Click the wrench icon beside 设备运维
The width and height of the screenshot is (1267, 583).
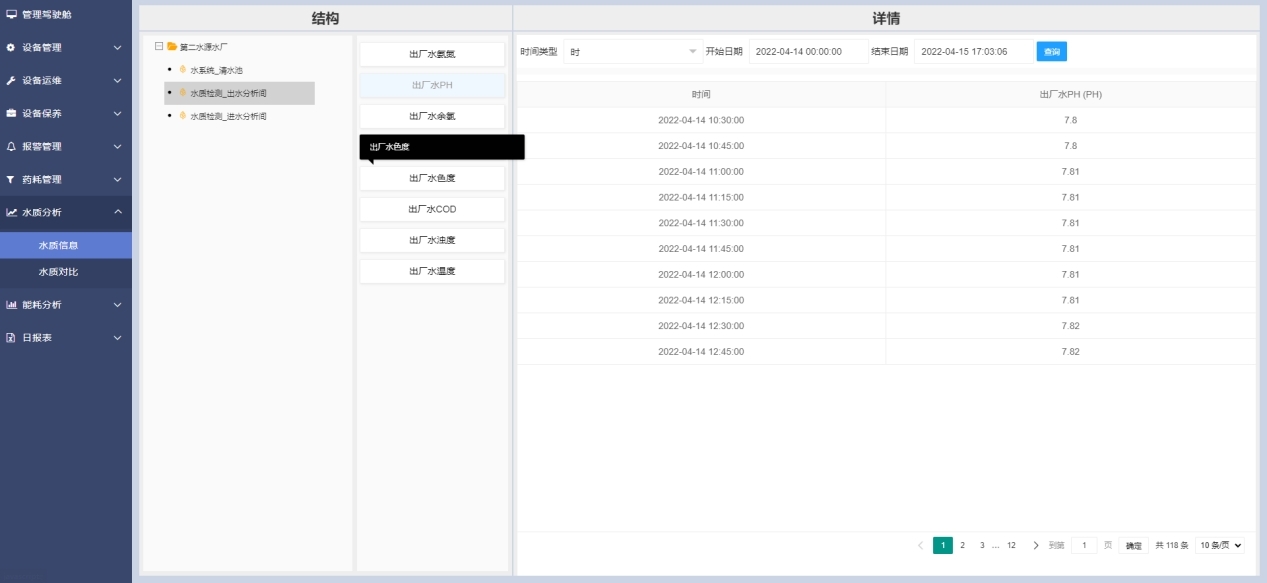[11, 81]
